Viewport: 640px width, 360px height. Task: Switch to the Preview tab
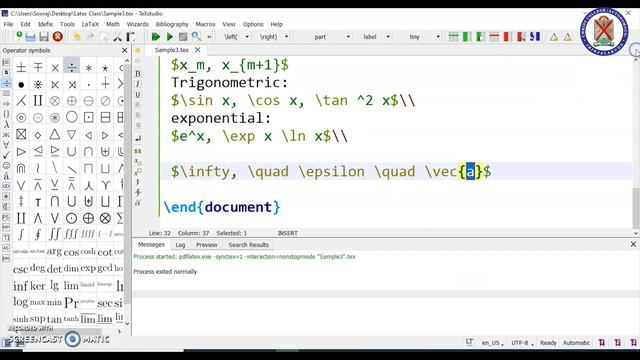(207, 245)
